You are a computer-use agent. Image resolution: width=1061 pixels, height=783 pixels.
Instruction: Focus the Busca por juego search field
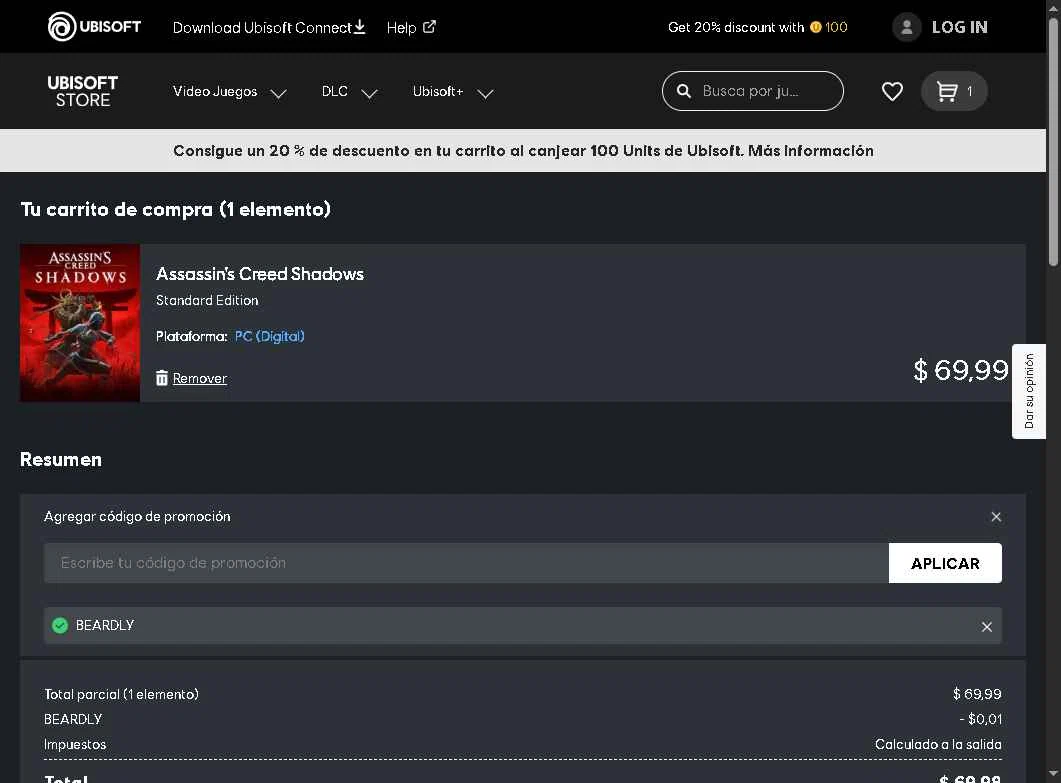752,91
